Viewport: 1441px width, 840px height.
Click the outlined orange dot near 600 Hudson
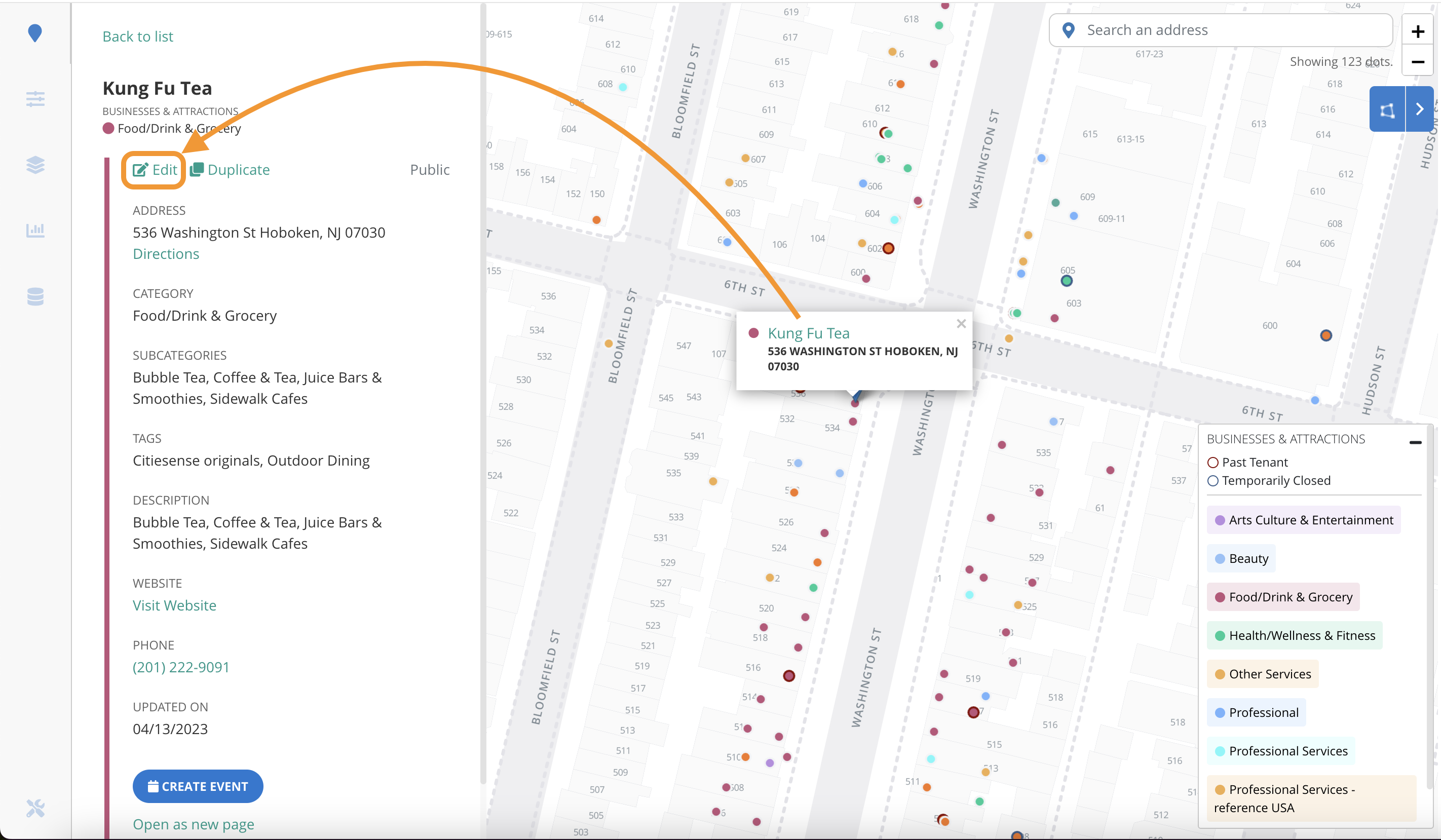tap(1326, 336)
